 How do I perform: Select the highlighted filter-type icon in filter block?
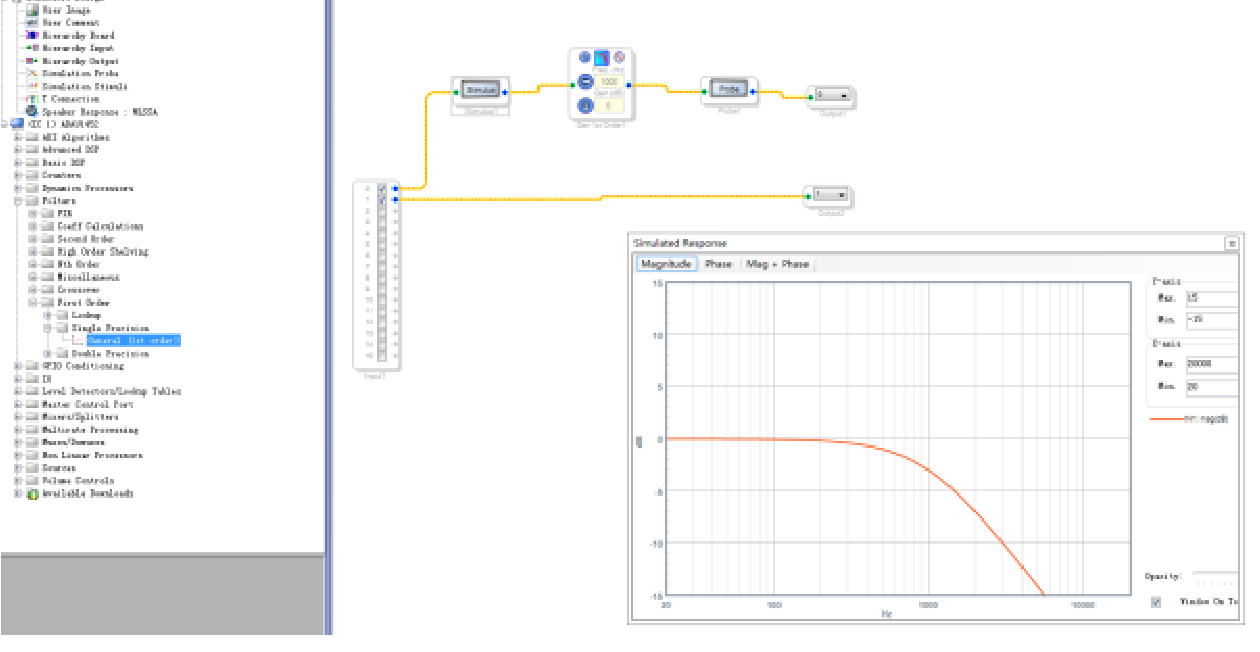click(601, 60)
